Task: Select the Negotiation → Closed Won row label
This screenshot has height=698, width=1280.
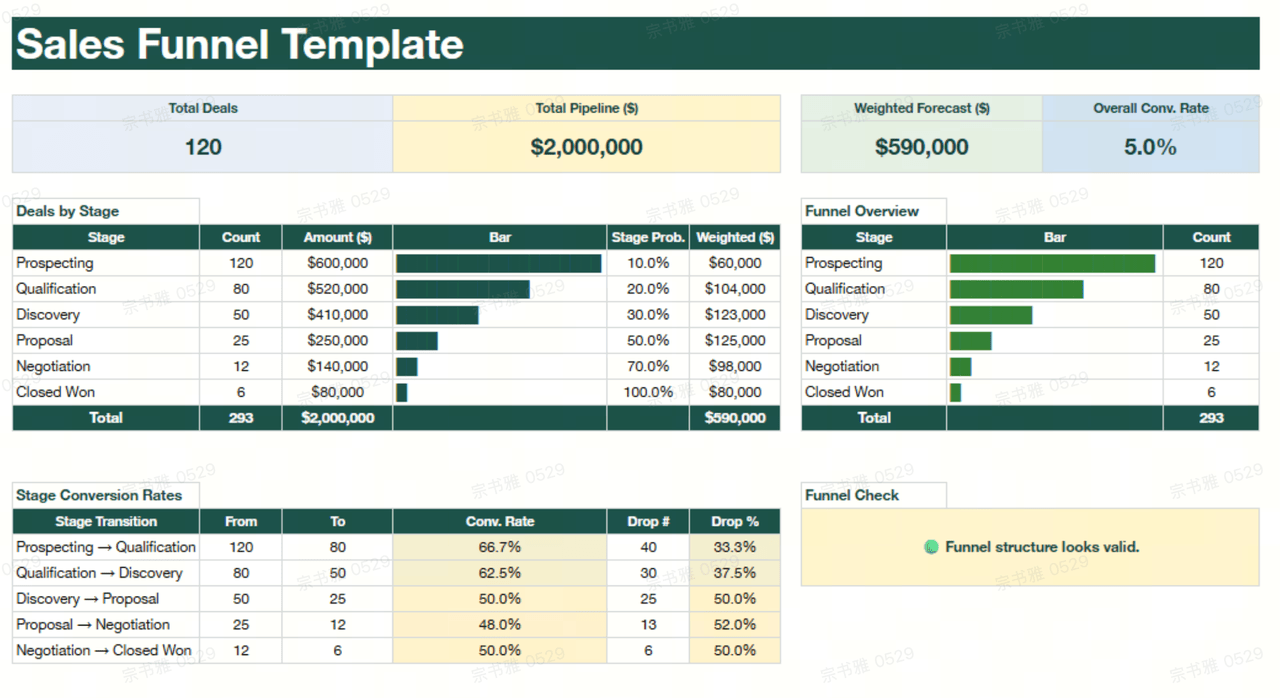Action: 104,651
